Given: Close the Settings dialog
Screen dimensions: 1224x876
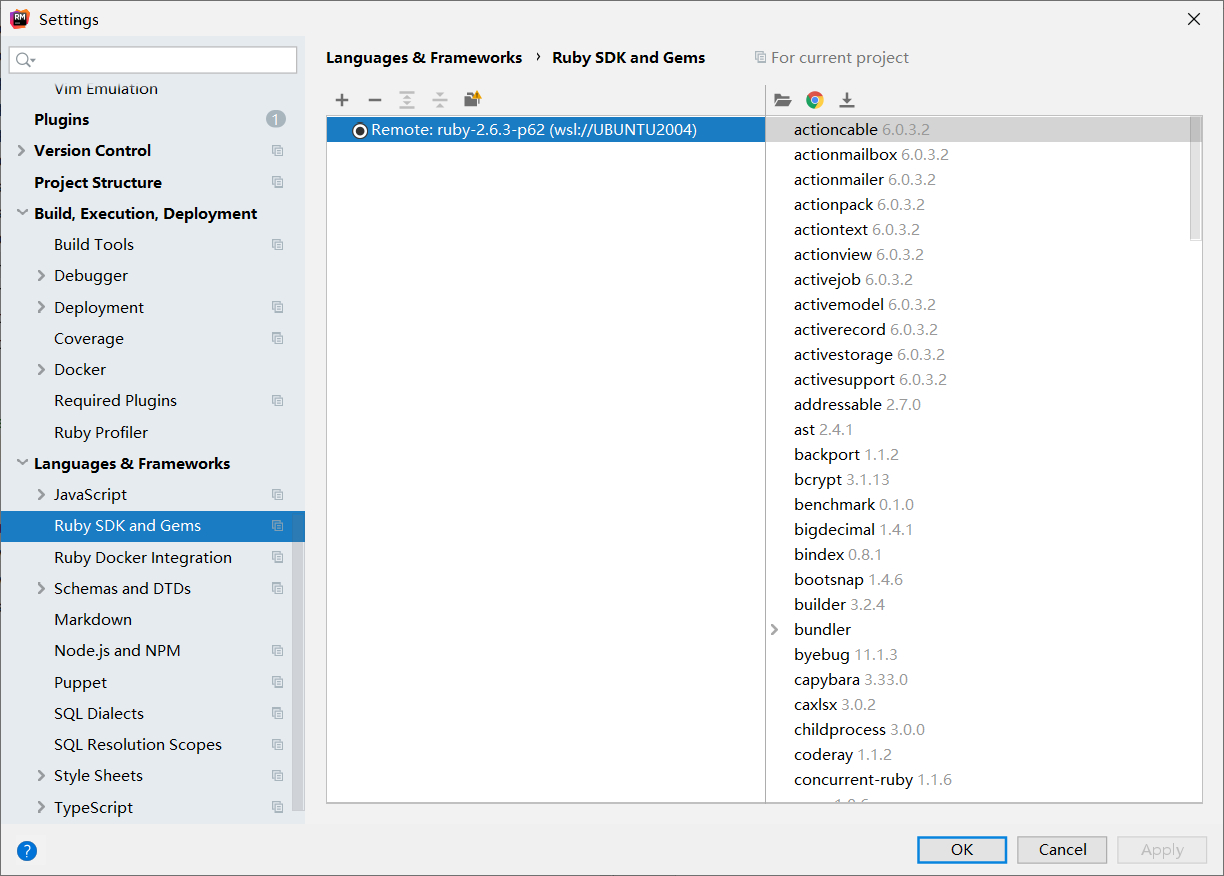Looking at the screenshot, I should (x=1194, y=19).
